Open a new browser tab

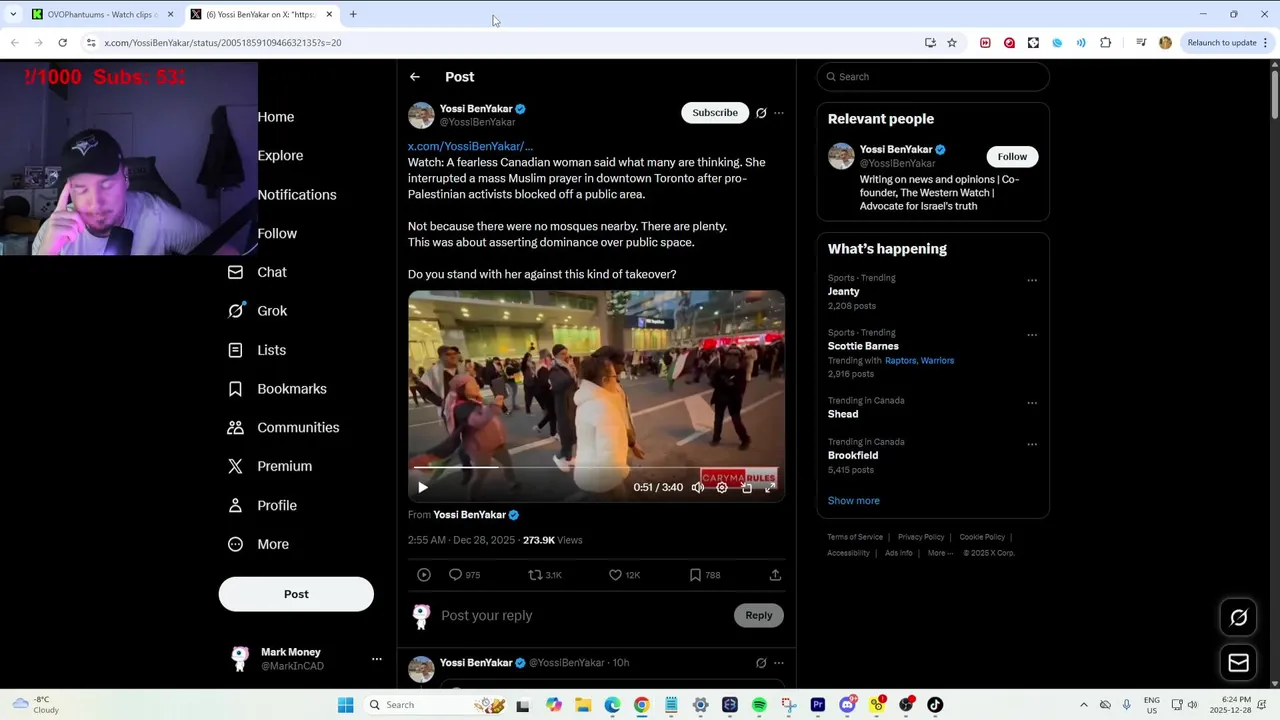click(353, 14)
